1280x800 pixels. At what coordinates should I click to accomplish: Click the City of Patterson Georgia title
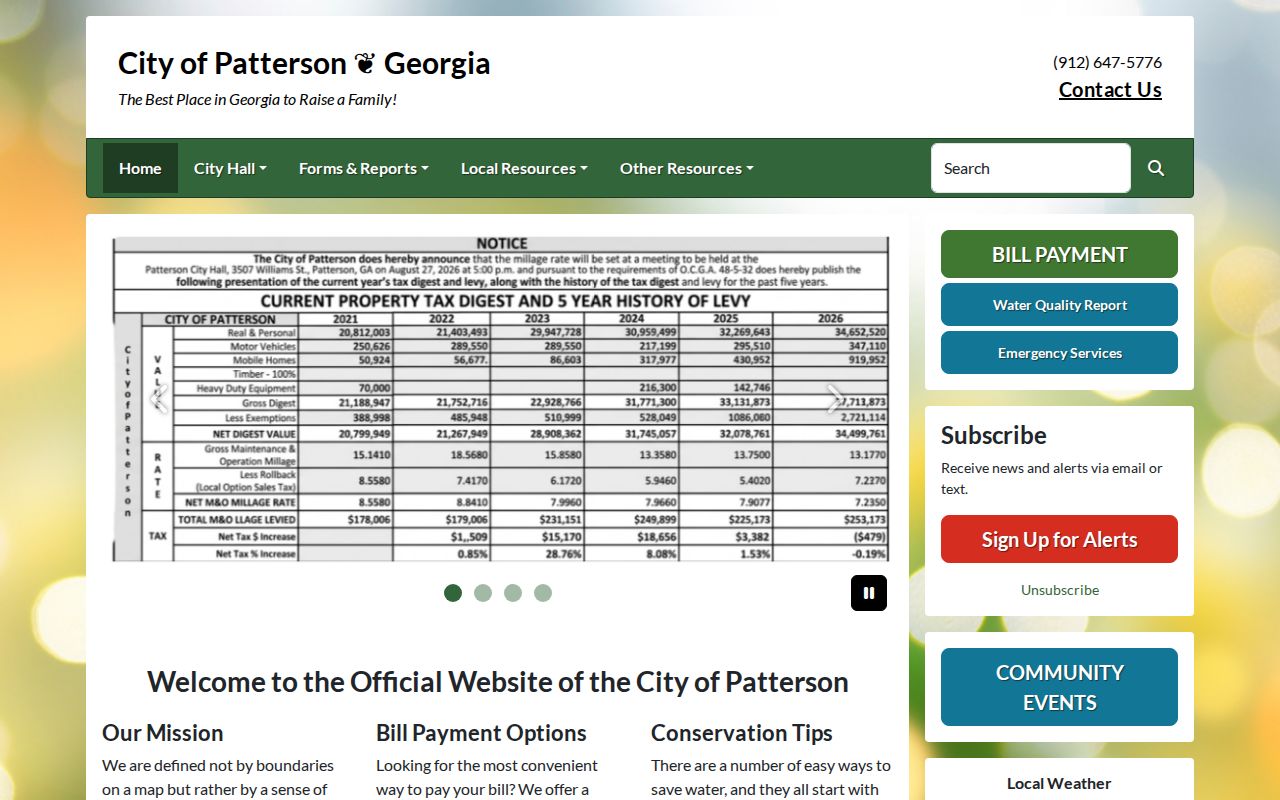(x=304, y=63)
